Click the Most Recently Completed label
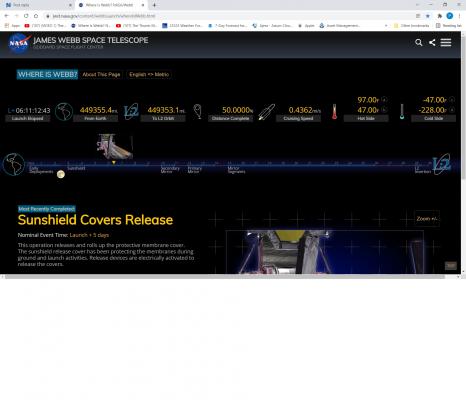This screenshot has height=400, width=466. click(47, 209)
